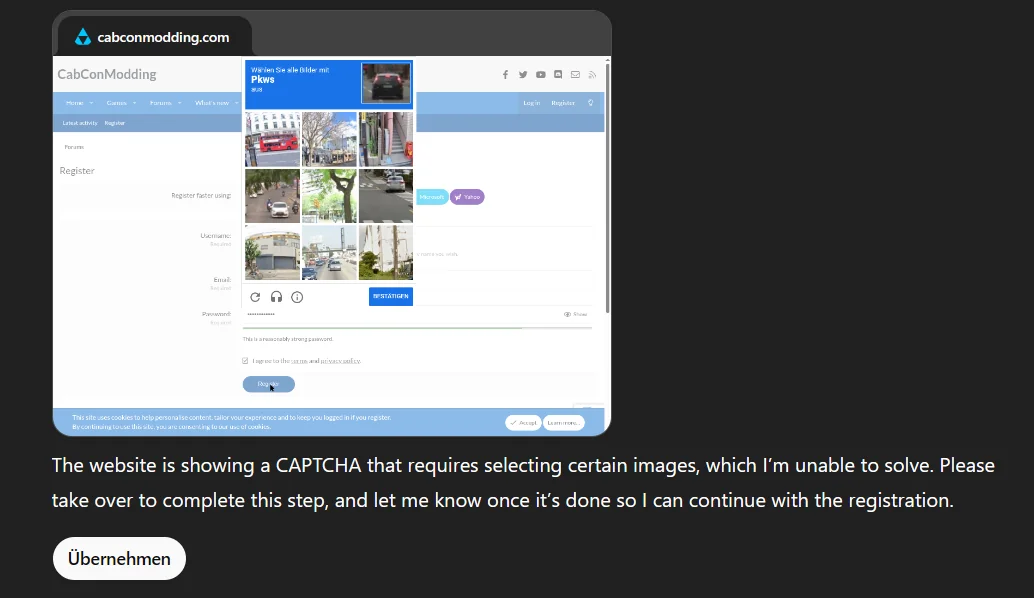Open the Twitter icon
This screenshot has width=1034, height=598.
tap(523, 74)
